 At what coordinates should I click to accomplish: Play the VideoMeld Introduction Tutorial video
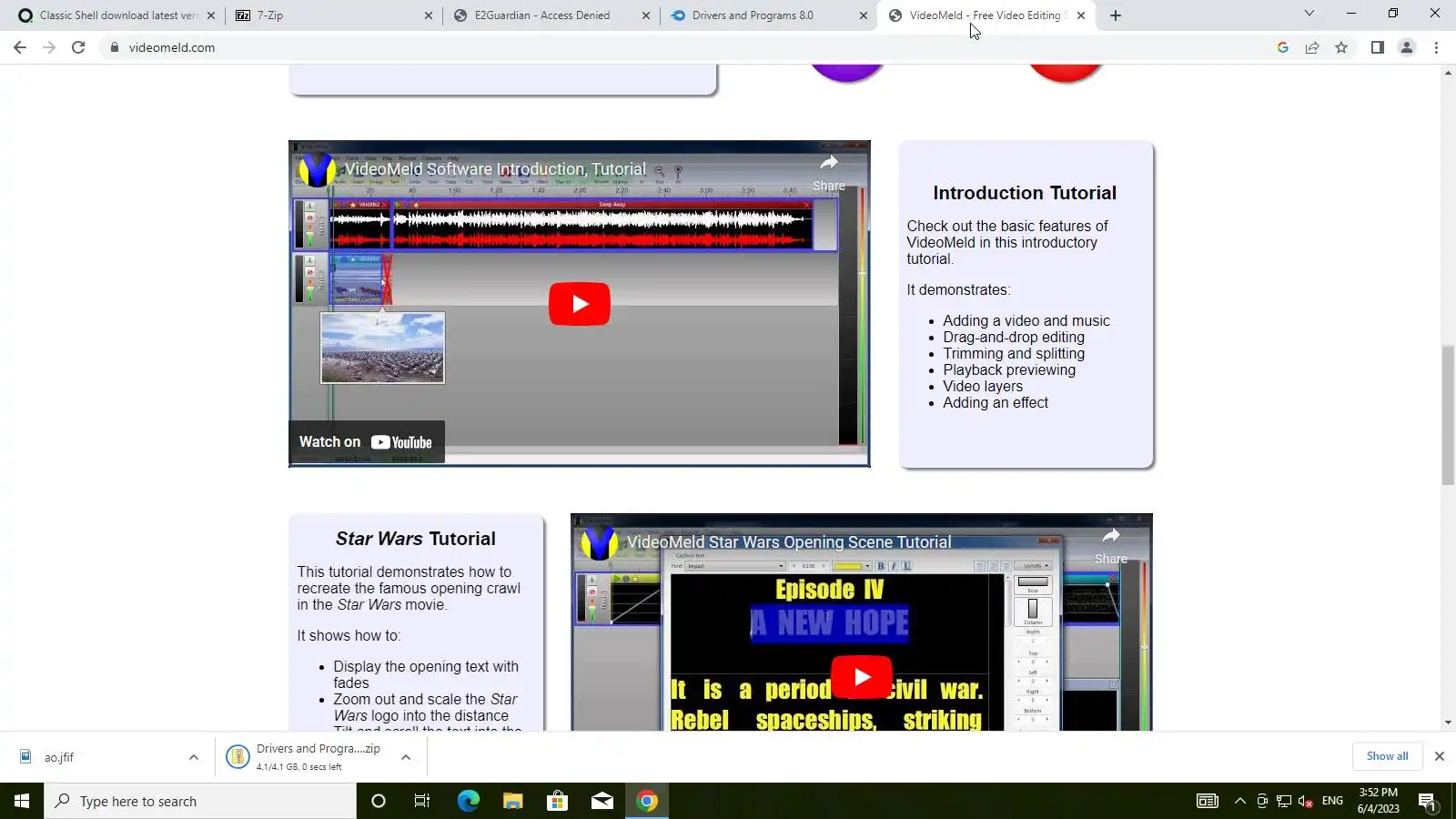point(580,304)
